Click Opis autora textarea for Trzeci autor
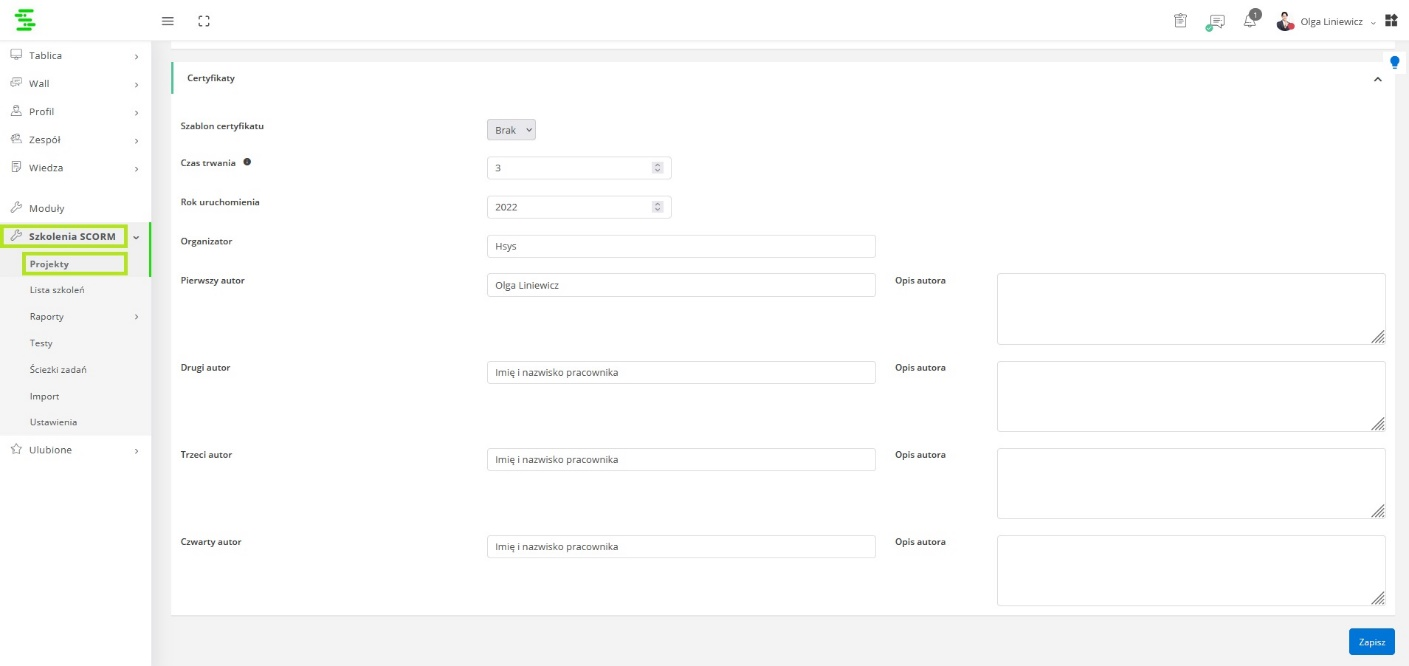Image resolution: width=1409 pixels, height=666 pixels. point(1191,483)
